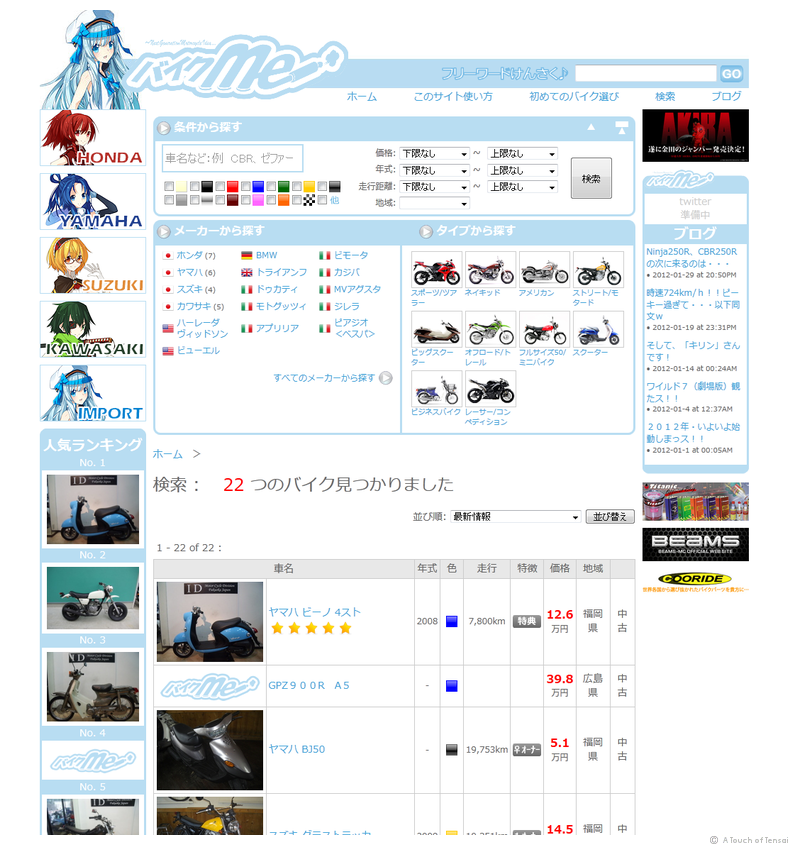
Task: Click the black color swatch
Action: point(207,186)
